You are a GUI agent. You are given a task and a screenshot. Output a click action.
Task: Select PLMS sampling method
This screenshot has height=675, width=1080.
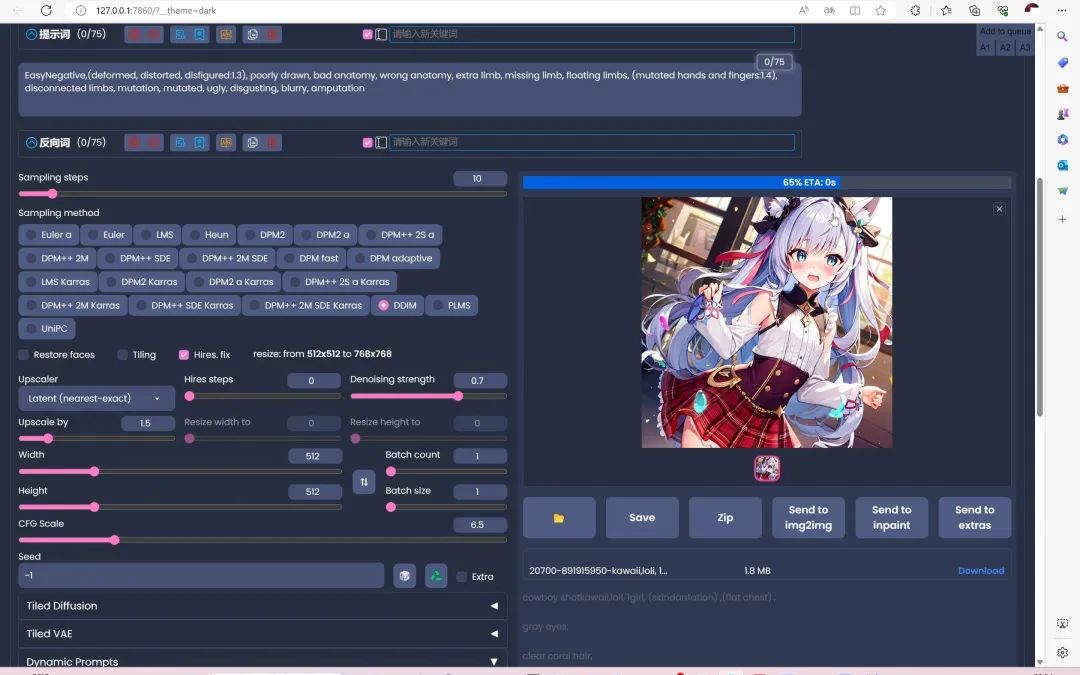click(x=452, y=305)
